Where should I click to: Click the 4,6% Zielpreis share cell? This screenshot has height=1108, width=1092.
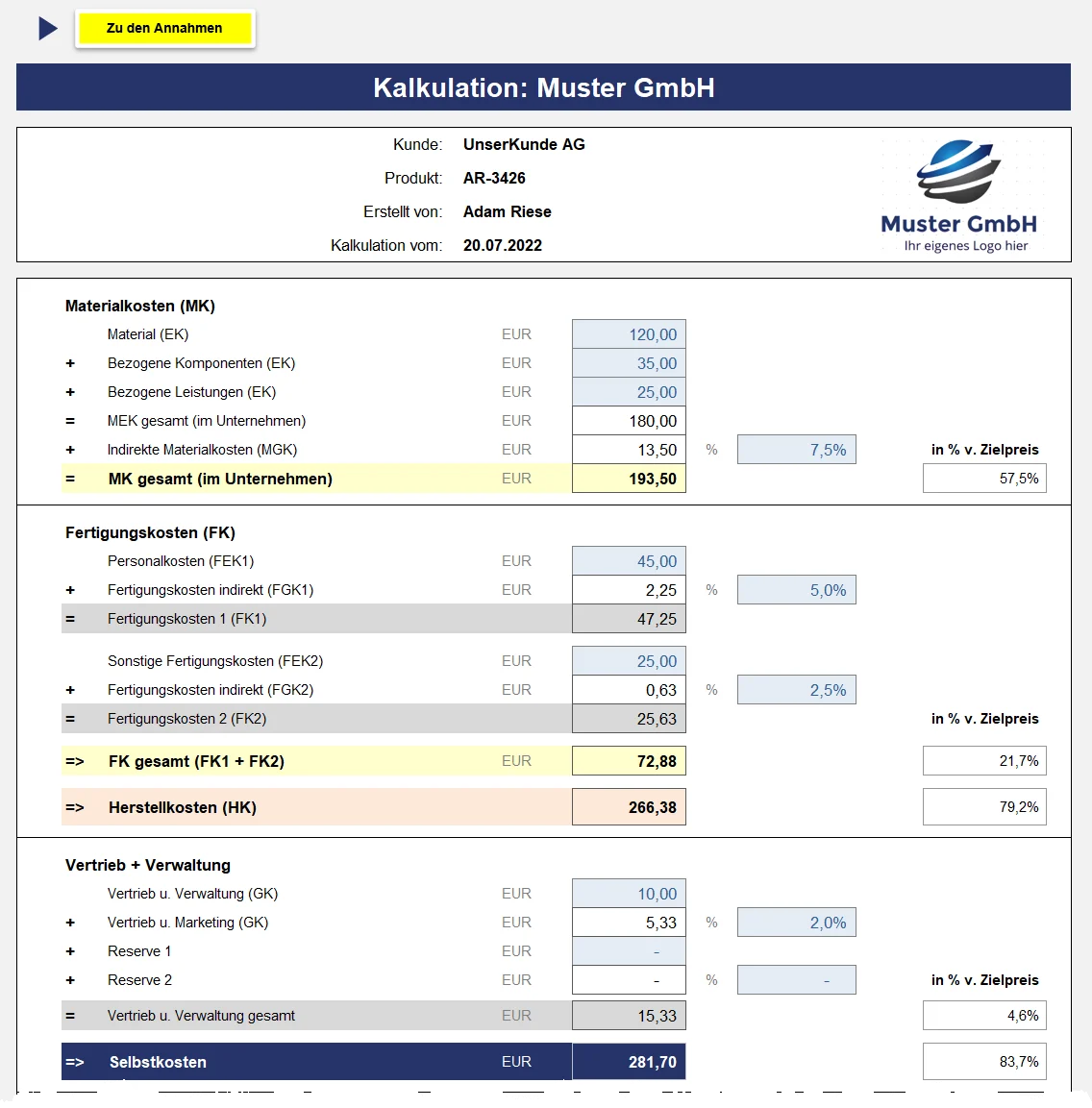984,1016
